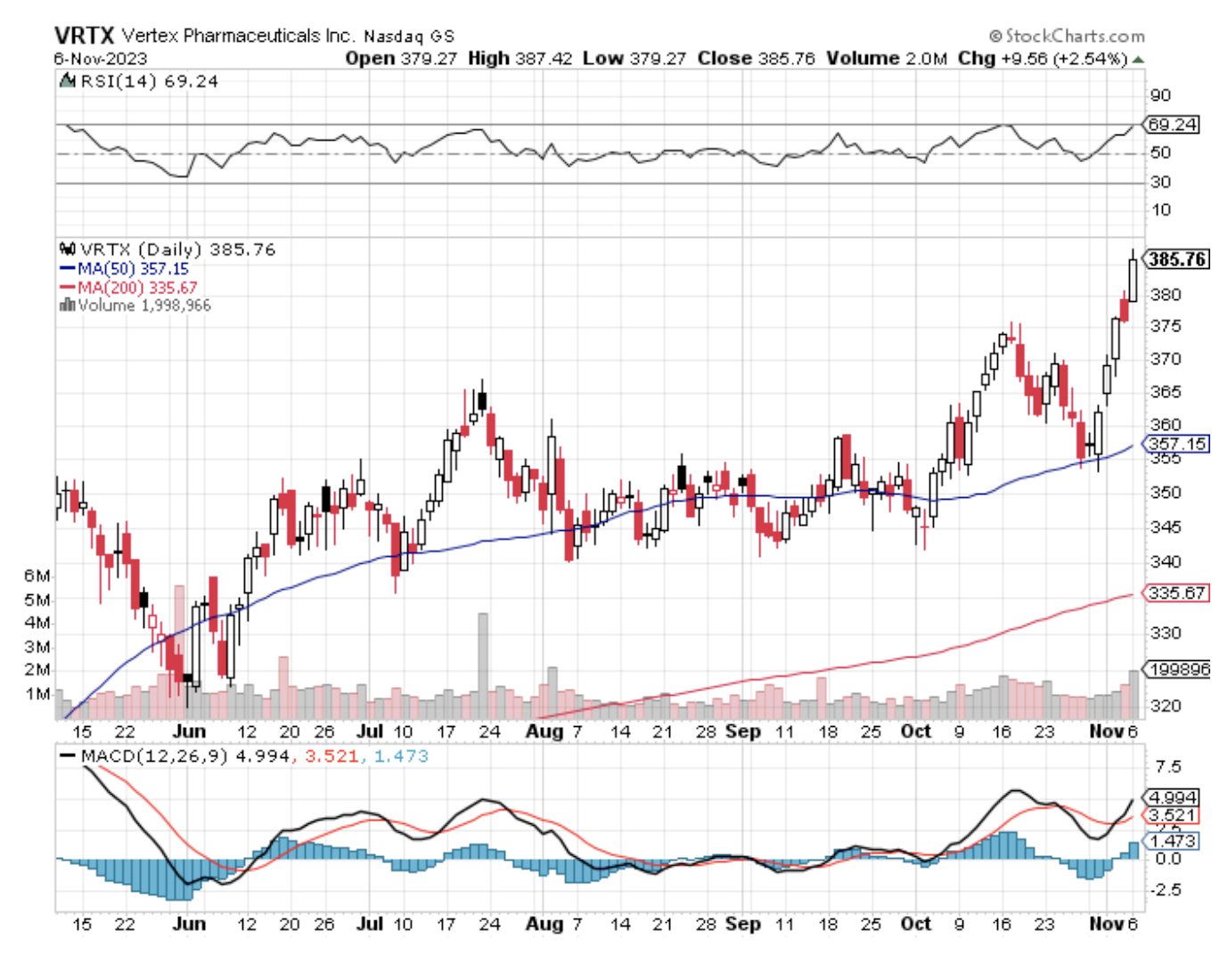1228x980 pixels.
Task: Click the RSI(14) indicator icon
Action: point(67,81)
